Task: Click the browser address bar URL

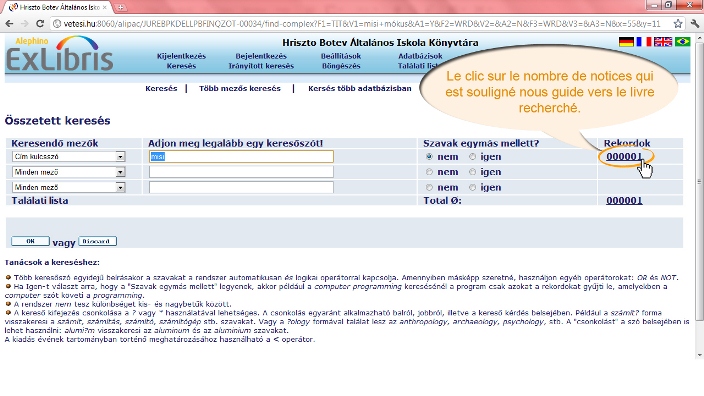Action: (361, 24)
